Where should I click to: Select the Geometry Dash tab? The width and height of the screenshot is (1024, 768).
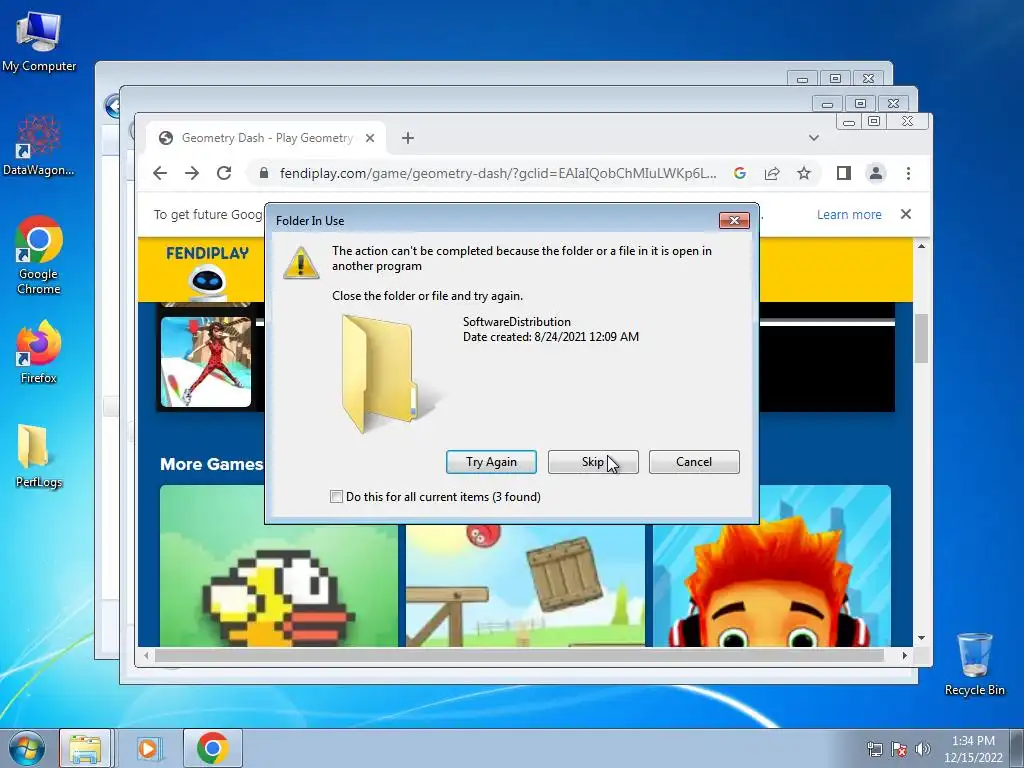[266, 138]
